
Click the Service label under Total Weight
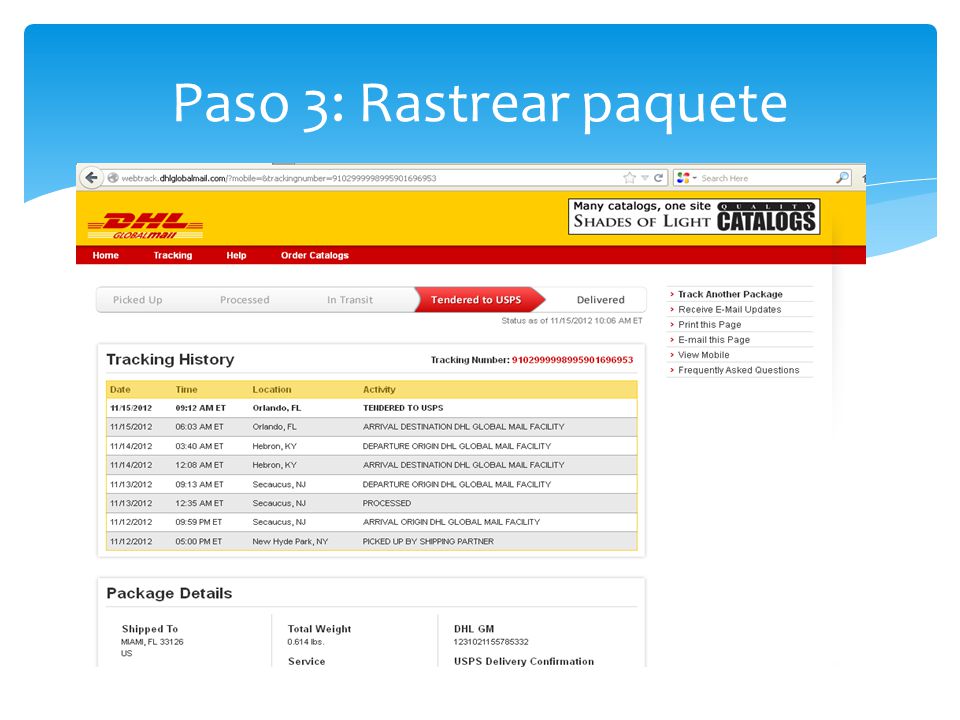(x=306, y=661)
